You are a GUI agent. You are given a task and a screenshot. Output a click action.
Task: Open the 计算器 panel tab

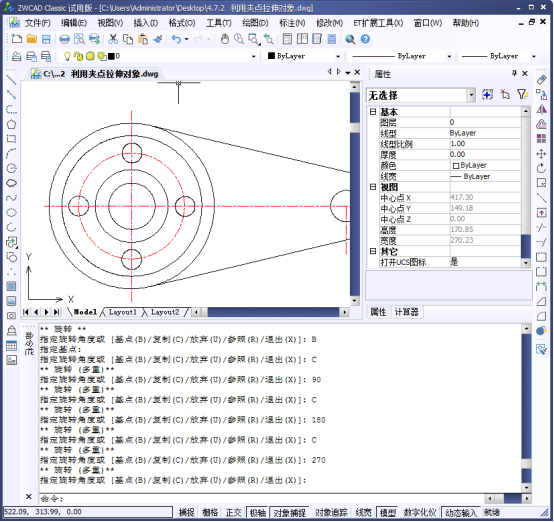407,312
